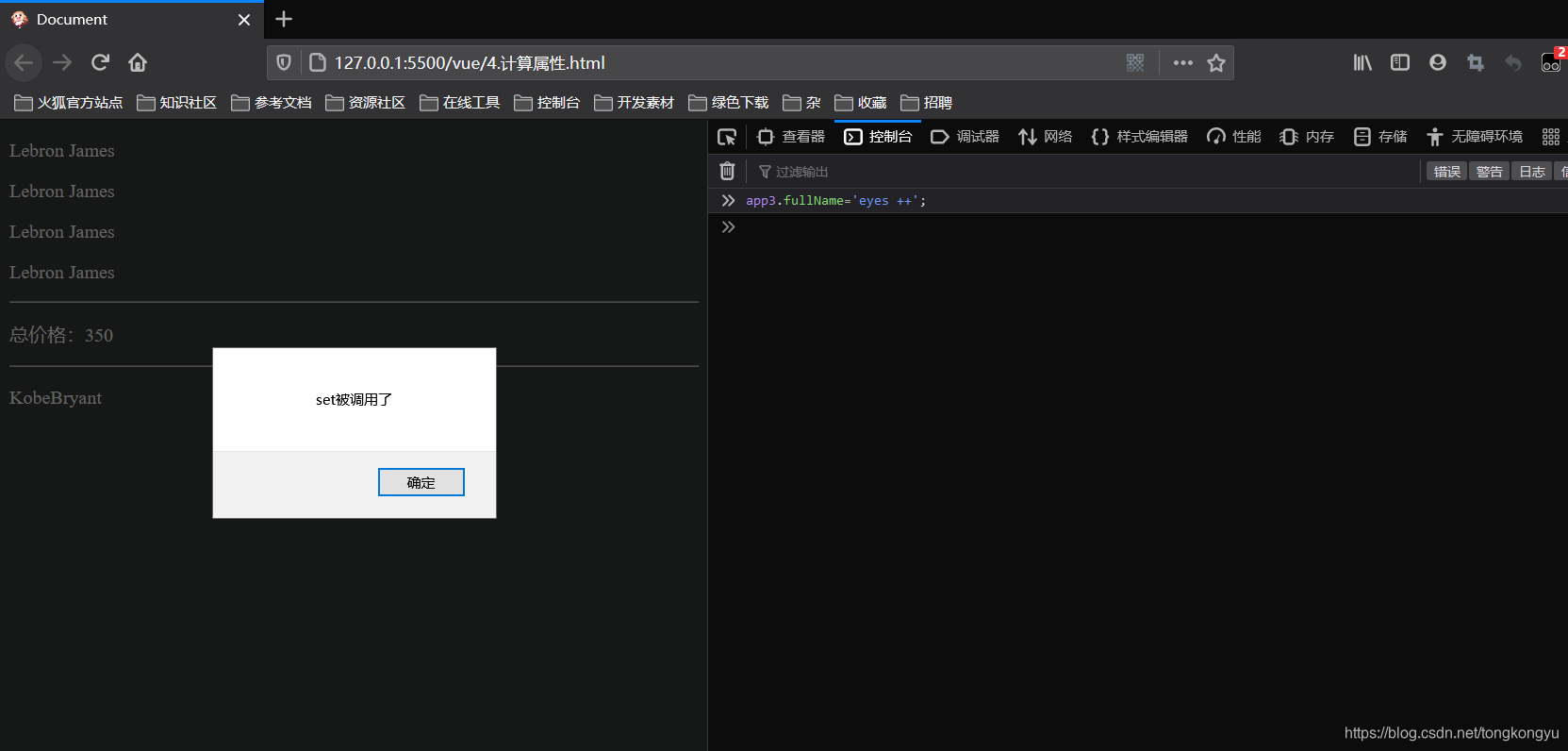Viewport: 1568px width, 751px height.
Task: Open the 开发素材 bookmark folder
Action: point(635,103)
